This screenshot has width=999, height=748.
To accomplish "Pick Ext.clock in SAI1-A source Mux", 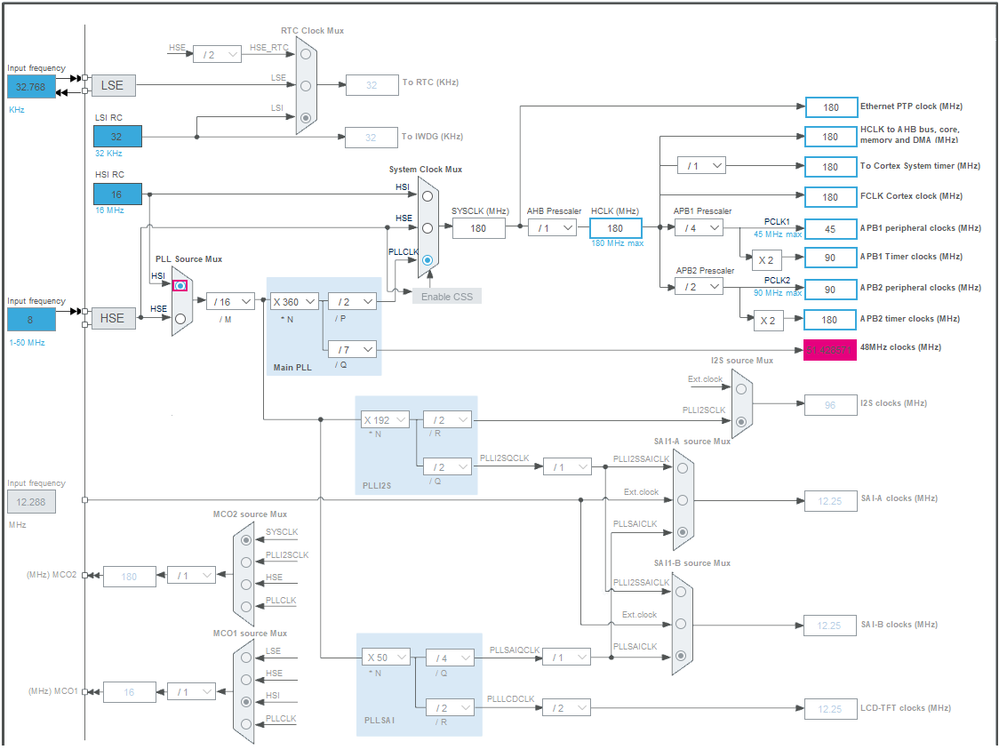I will [x=682, y=500].
